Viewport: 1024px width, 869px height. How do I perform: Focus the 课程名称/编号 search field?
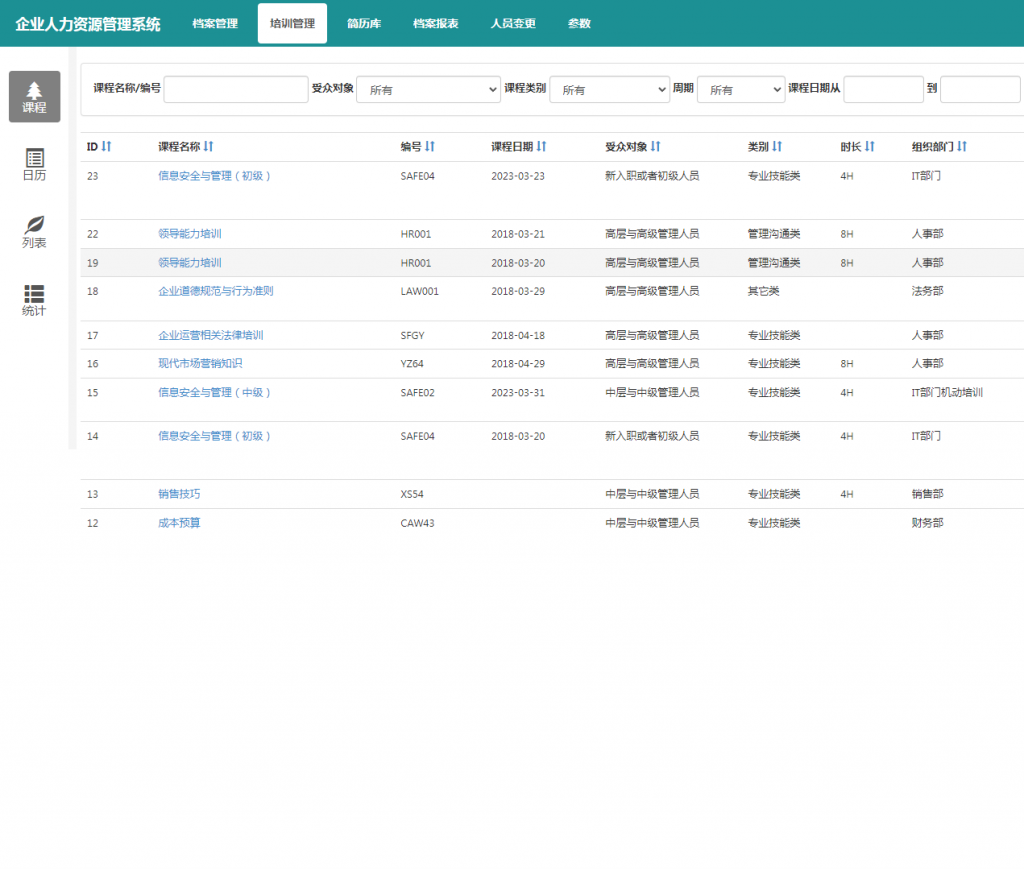(236, 89)
